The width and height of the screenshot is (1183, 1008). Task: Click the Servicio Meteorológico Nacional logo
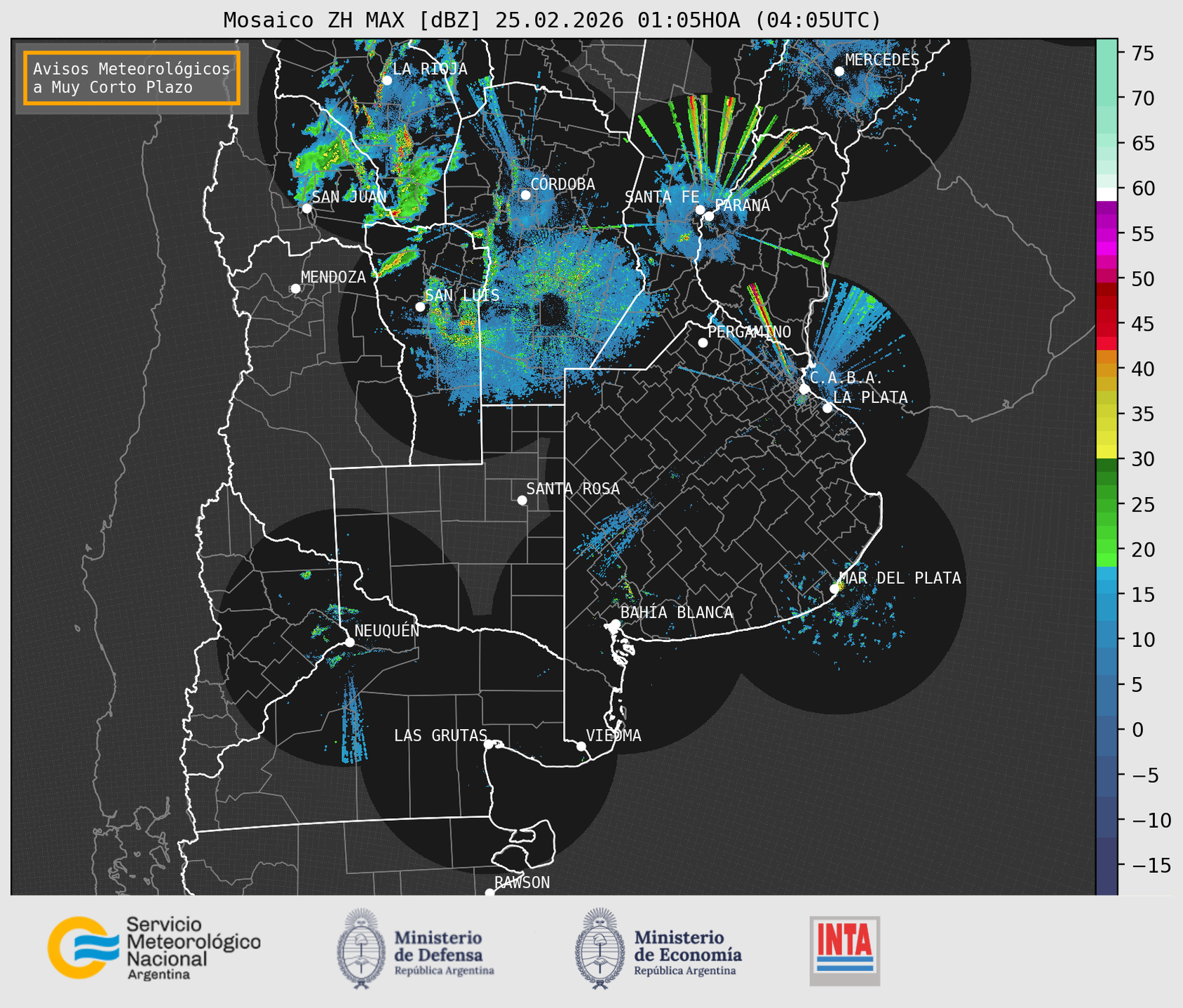[154, 948]
